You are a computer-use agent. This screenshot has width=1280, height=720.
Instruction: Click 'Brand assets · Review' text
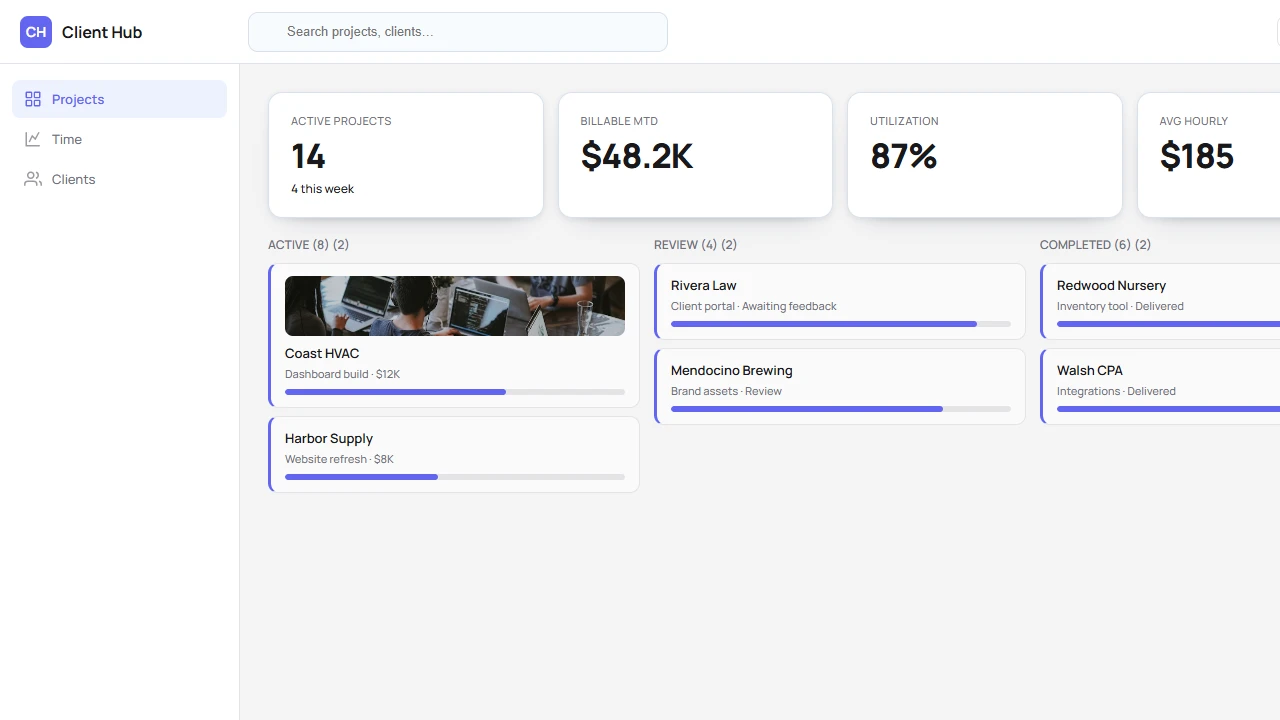pos(726,391)
